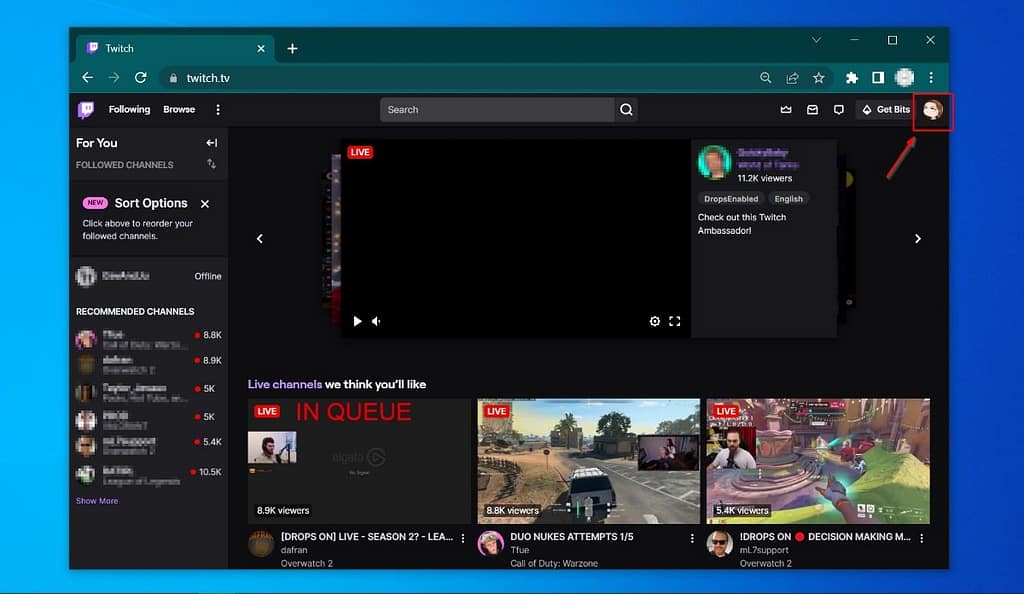The image size is (1024, 594).
Task: Open recommended channel with 5.4K viewers
Action: pyautogui.click(x=149, y=446)
